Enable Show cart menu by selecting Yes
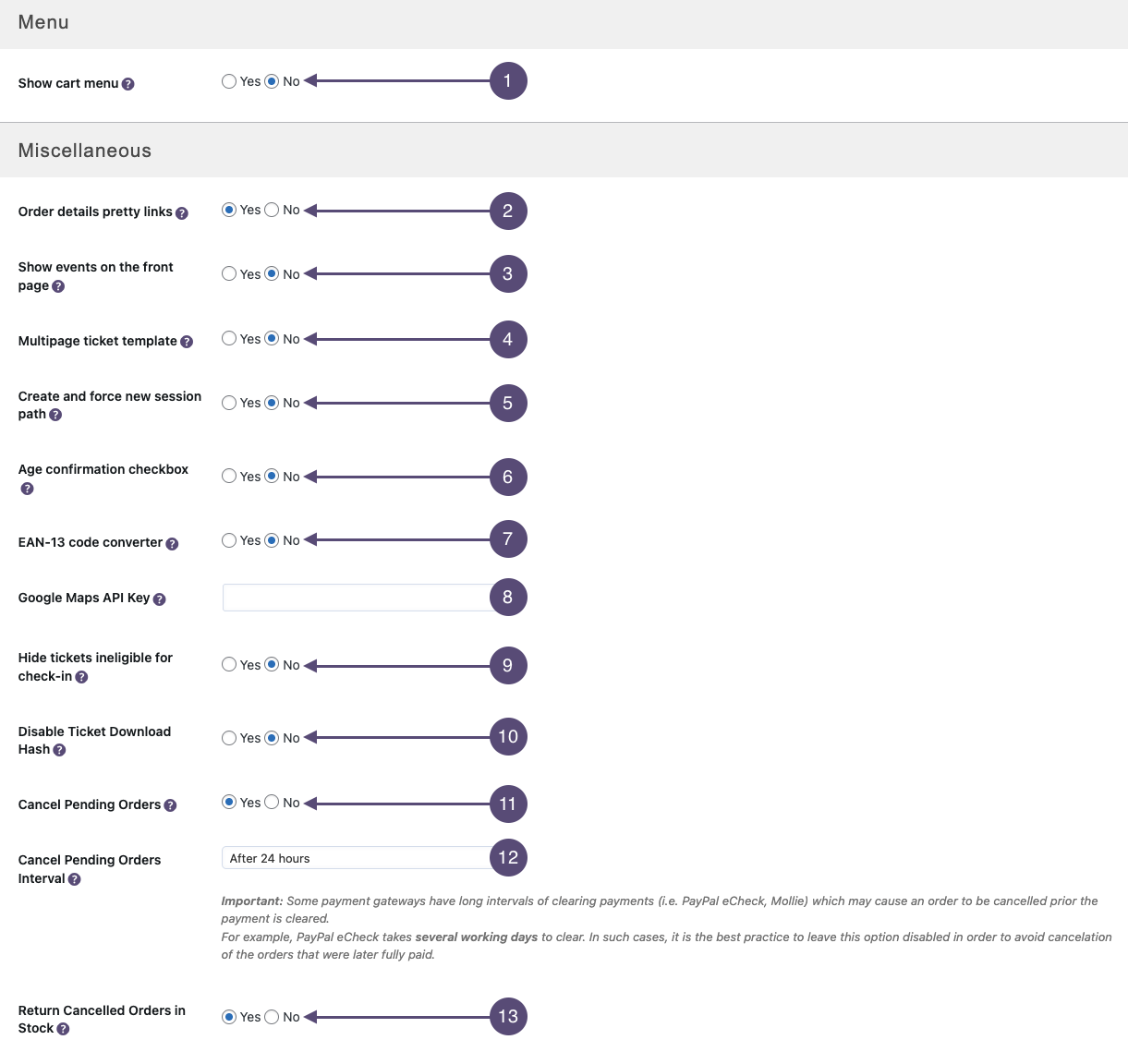This screenshot has width=1128, height=1064. (229, 81)
